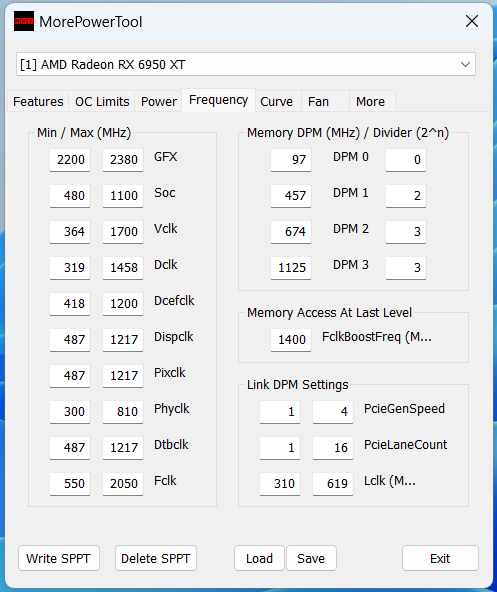Edit the DPM 0 memory frequency field
Viewport: 497px width, 592px height.
[291, 160]
